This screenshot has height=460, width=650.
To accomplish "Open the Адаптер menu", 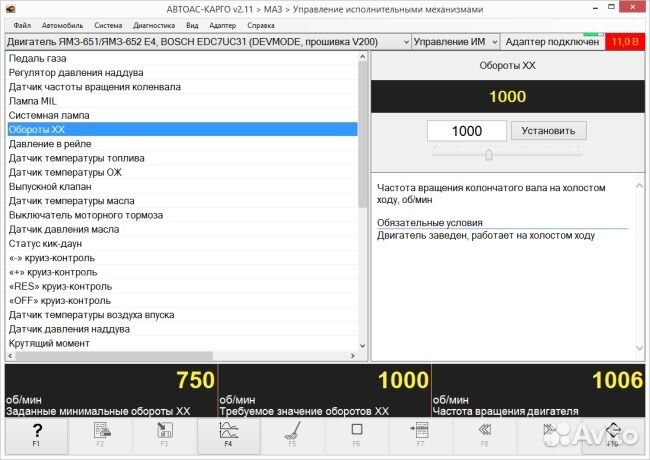I will [224, 24].
